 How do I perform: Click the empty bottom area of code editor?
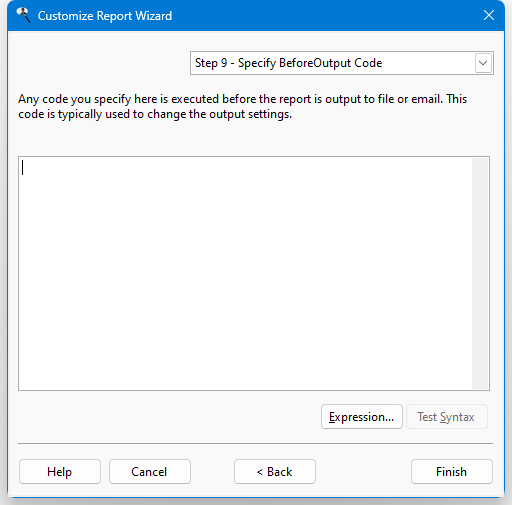245,350
